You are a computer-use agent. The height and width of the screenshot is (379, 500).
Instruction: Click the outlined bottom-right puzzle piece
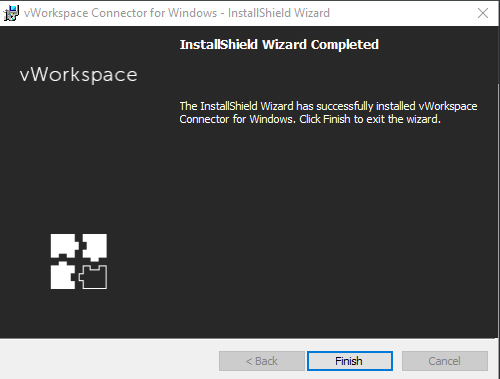pyautogui.click(x=93, y=277)
